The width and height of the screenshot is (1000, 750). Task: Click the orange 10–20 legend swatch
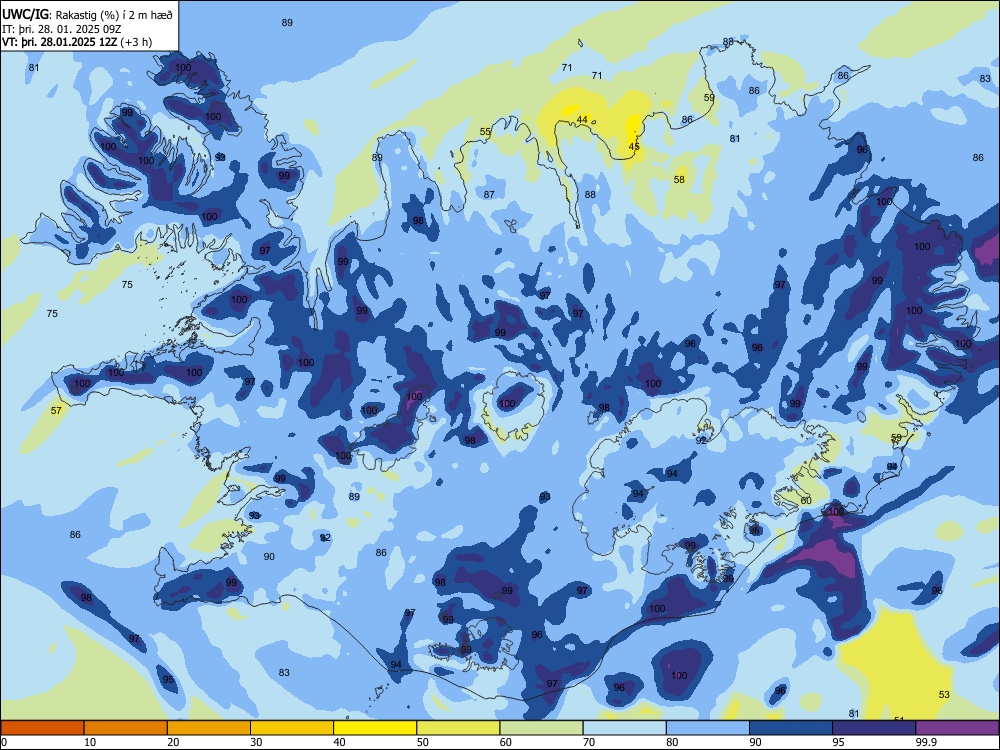point(126,728)
